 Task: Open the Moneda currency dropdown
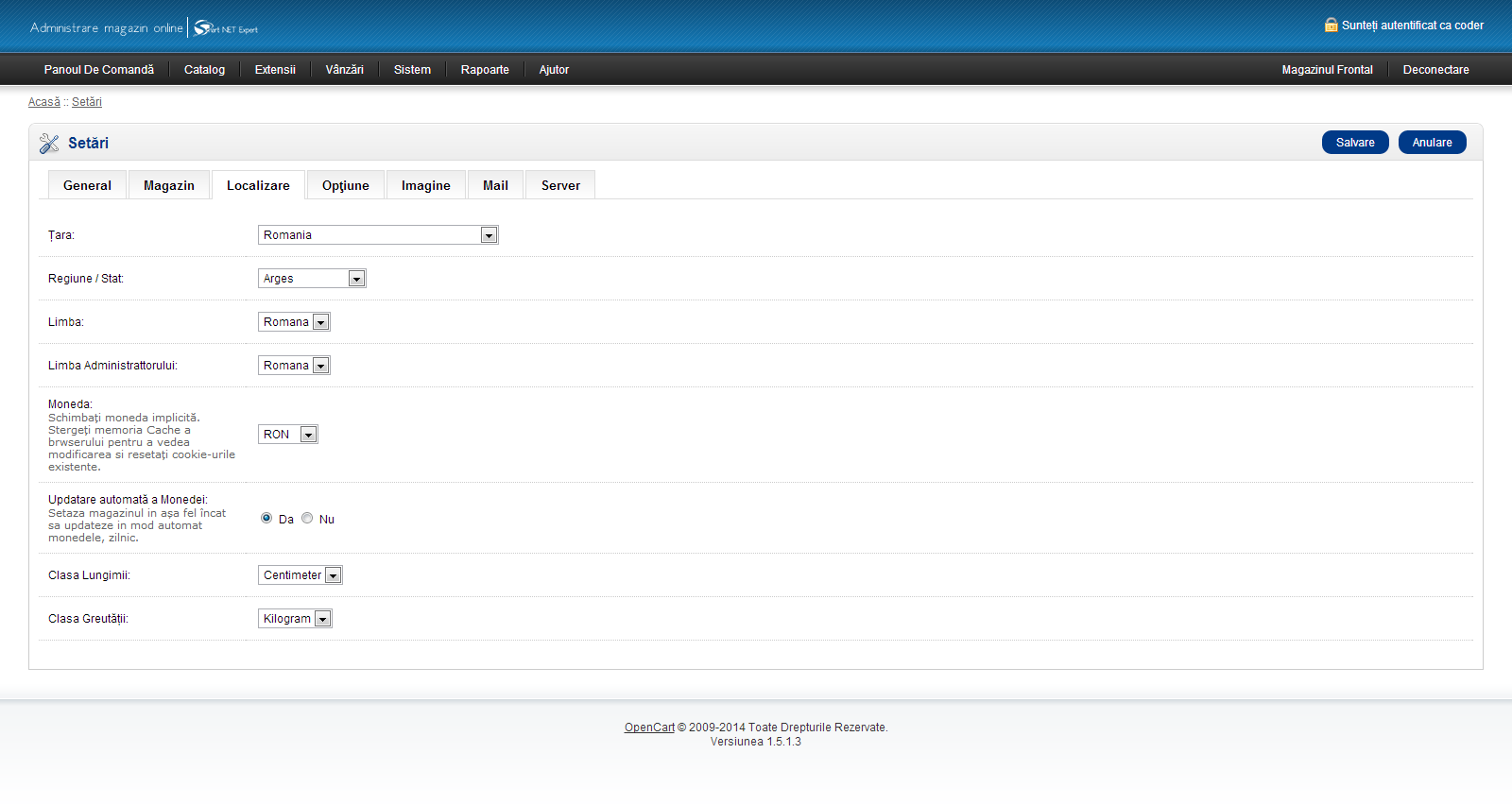(288, 435)
